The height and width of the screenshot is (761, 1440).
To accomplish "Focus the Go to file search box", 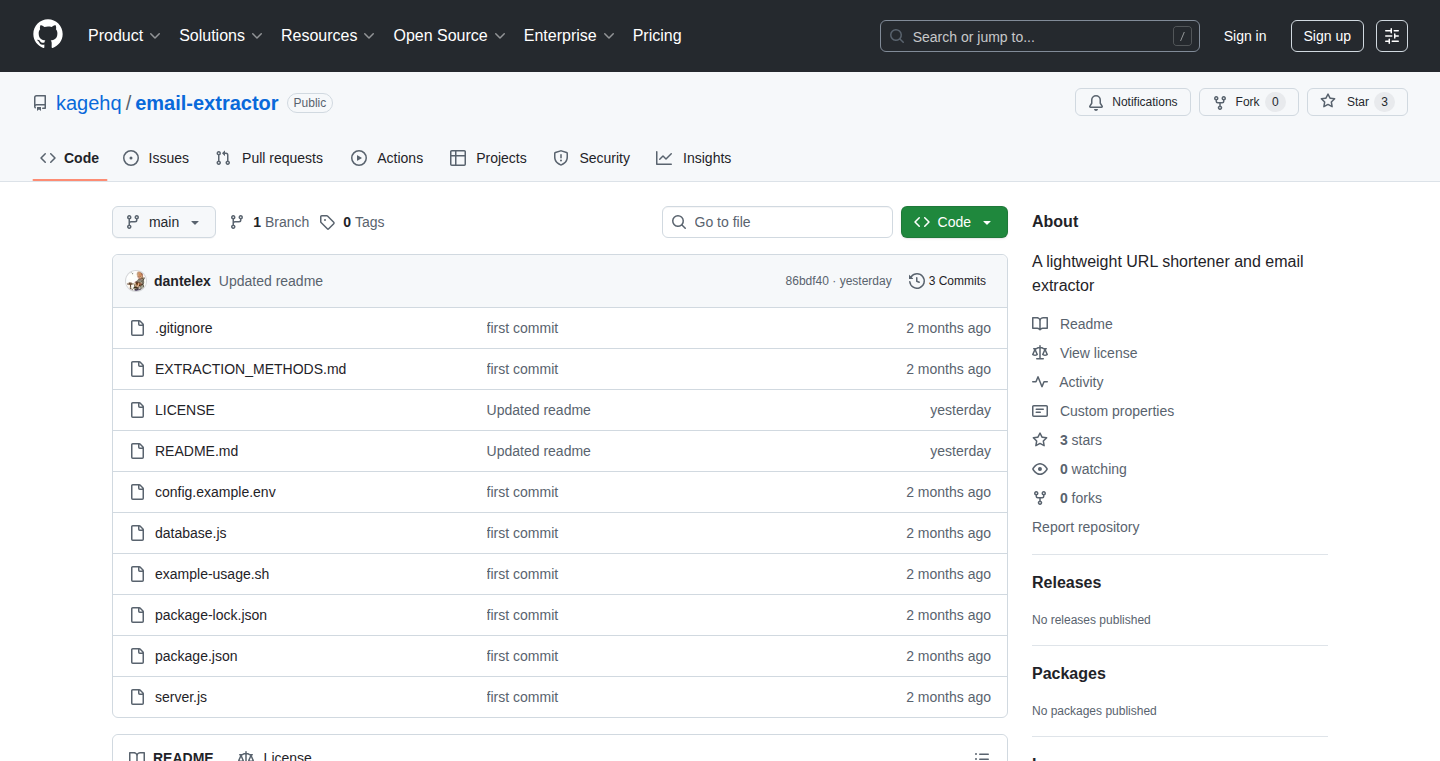I will (x=777, y=222).
